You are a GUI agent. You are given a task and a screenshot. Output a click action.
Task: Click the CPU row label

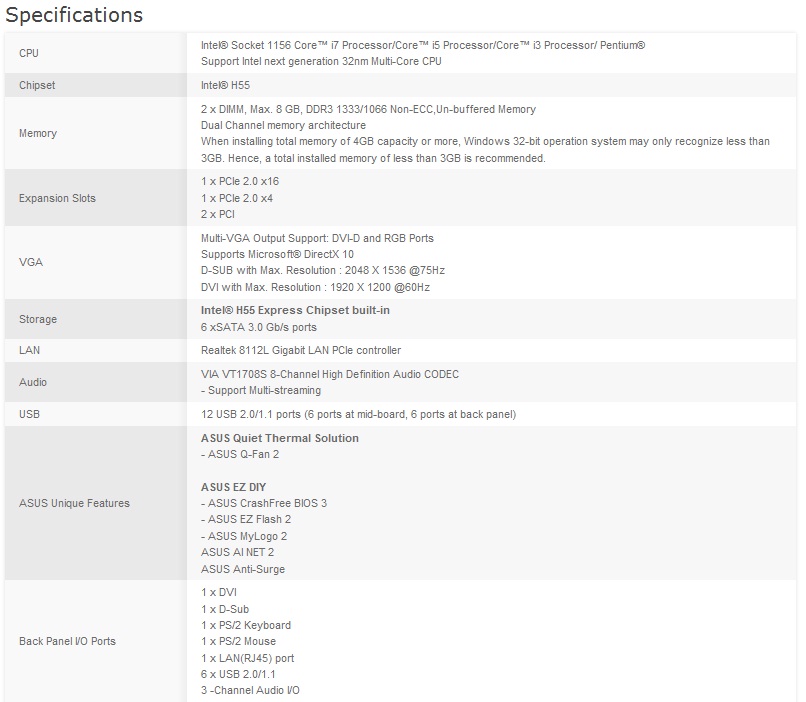pos(29,53)
